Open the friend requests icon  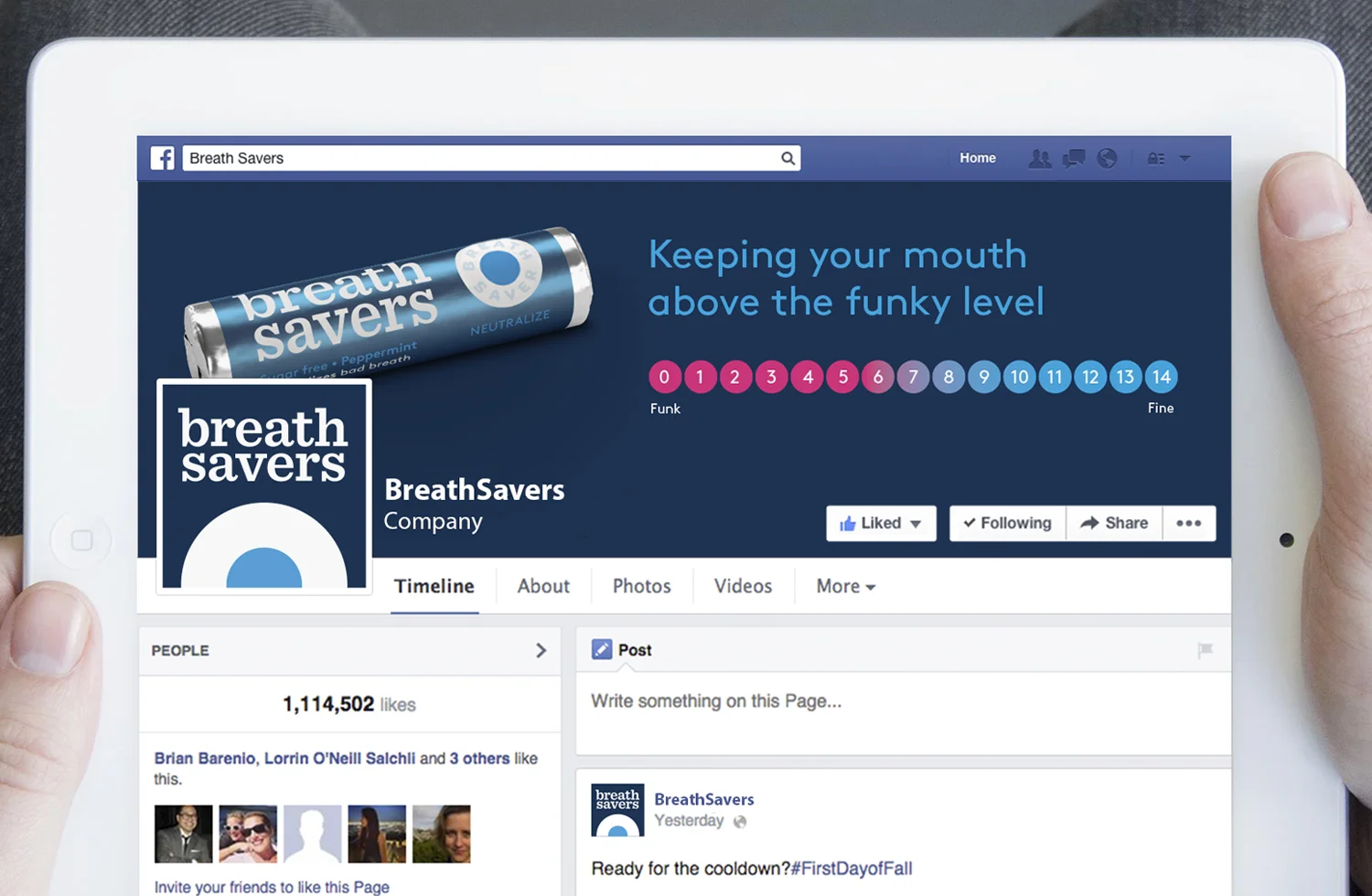click(1039, 158)
